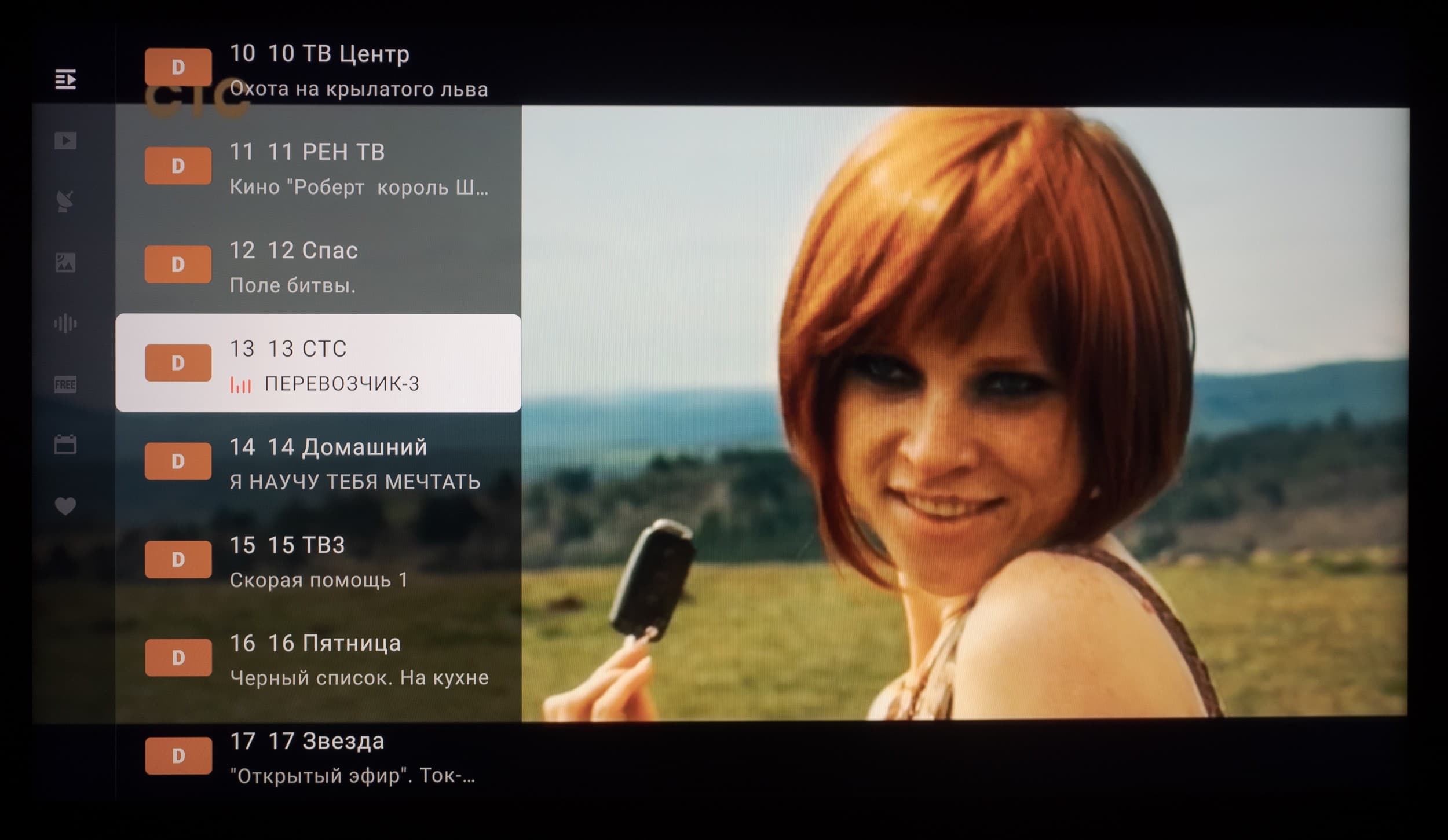Viewport: 1448px width, 840px height.
Task: Select the FREE channels filter icon
Action: [x=65, y=384]
